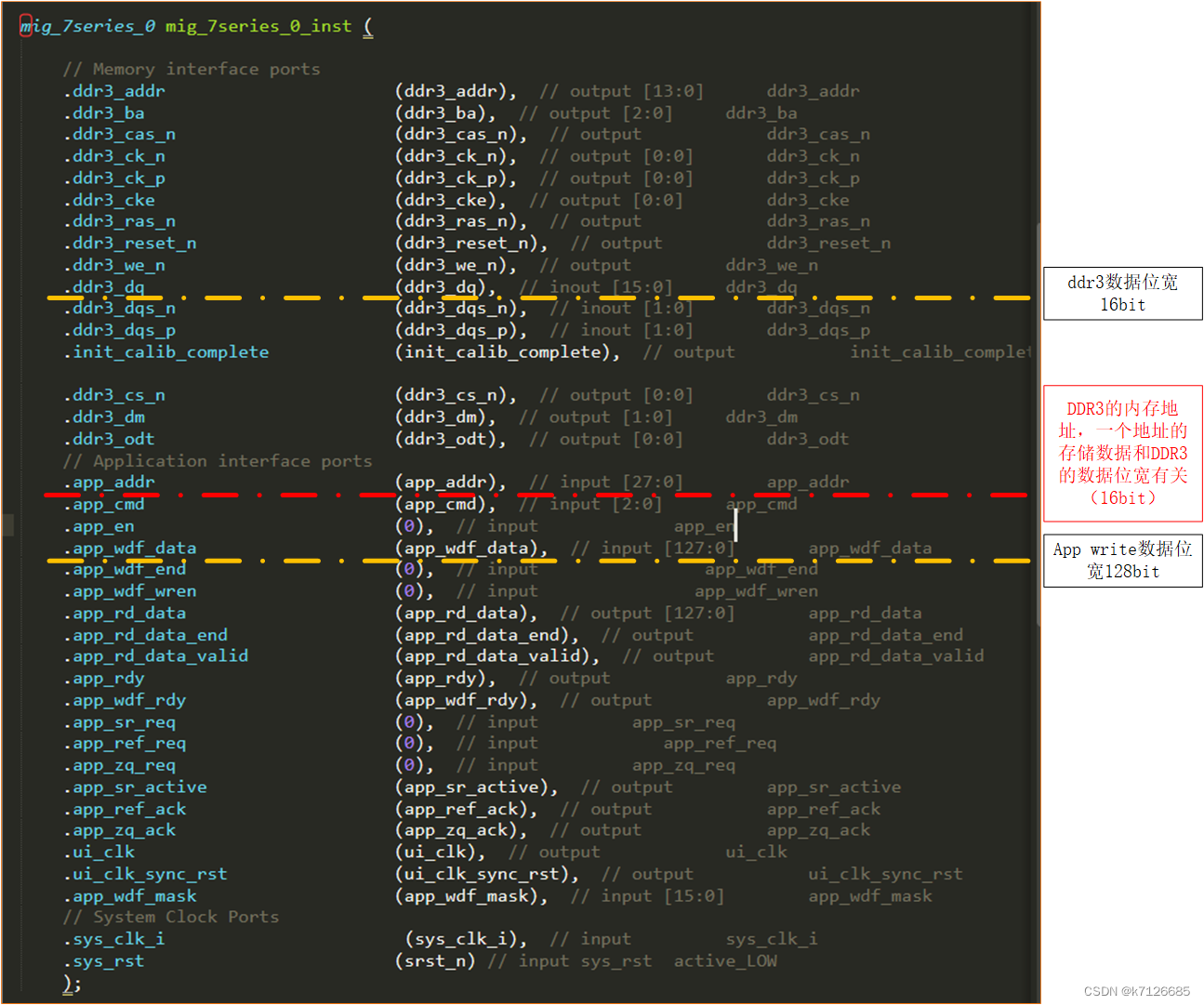Select the ".init_calib_complete" port name
1204x1005 pixels.
coord(165,352)
